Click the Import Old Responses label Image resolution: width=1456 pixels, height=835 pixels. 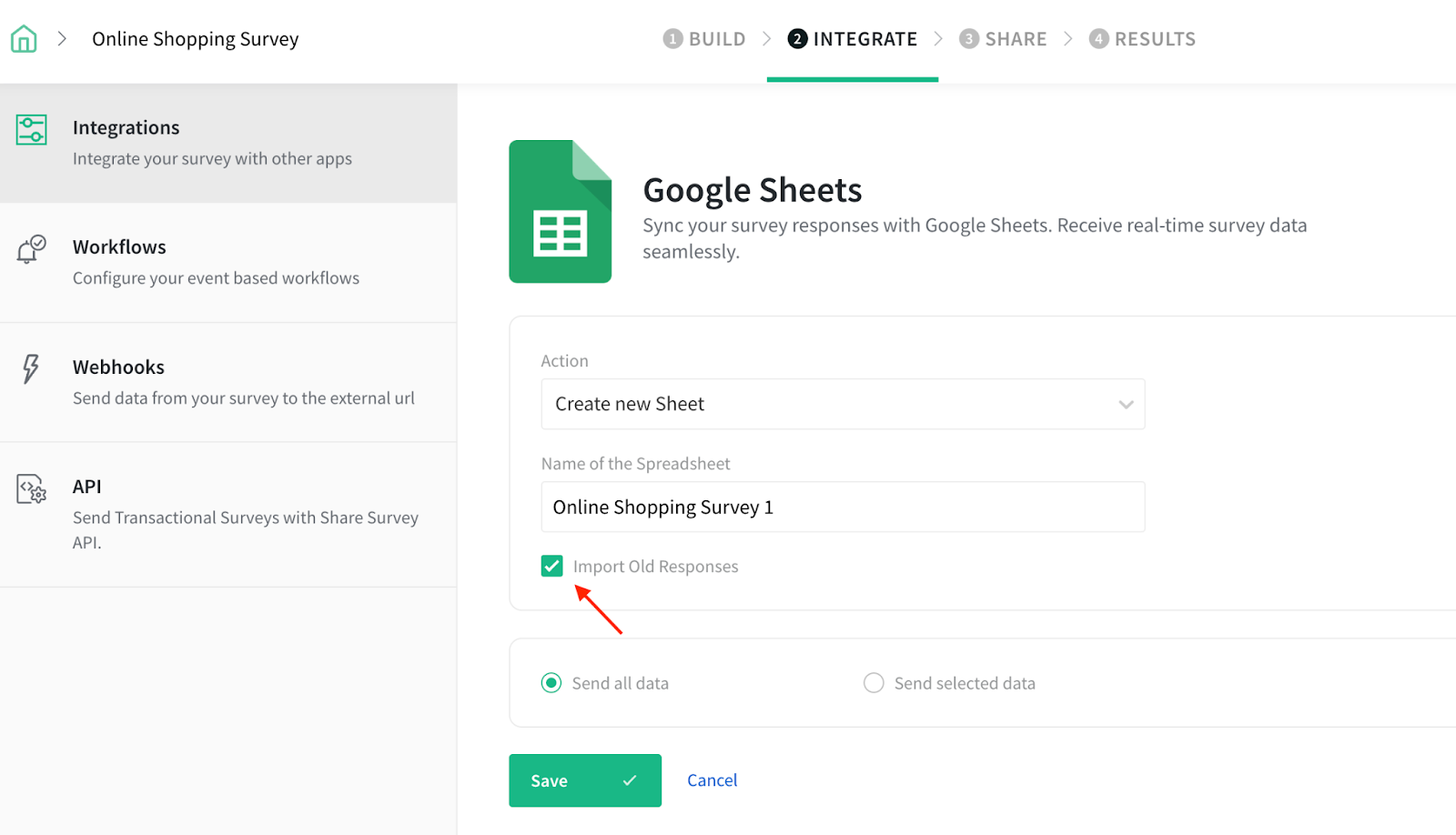click(655, 567)
